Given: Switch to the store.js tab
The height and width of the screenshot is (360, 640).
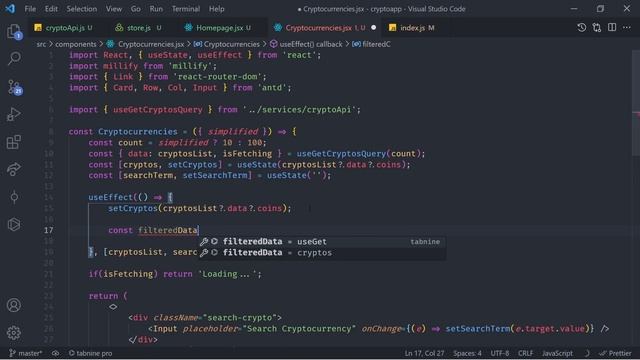Looking at the screenshot, I should (138, 28).
